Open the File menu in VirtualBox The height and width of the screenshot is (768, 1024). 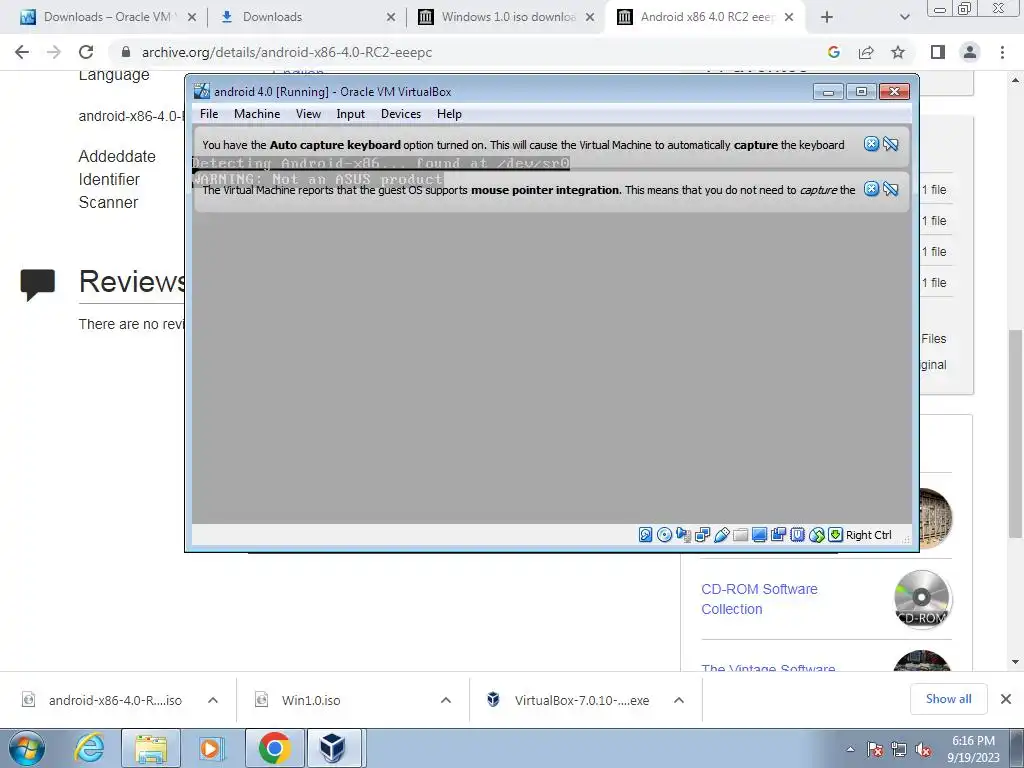[209, 114]
